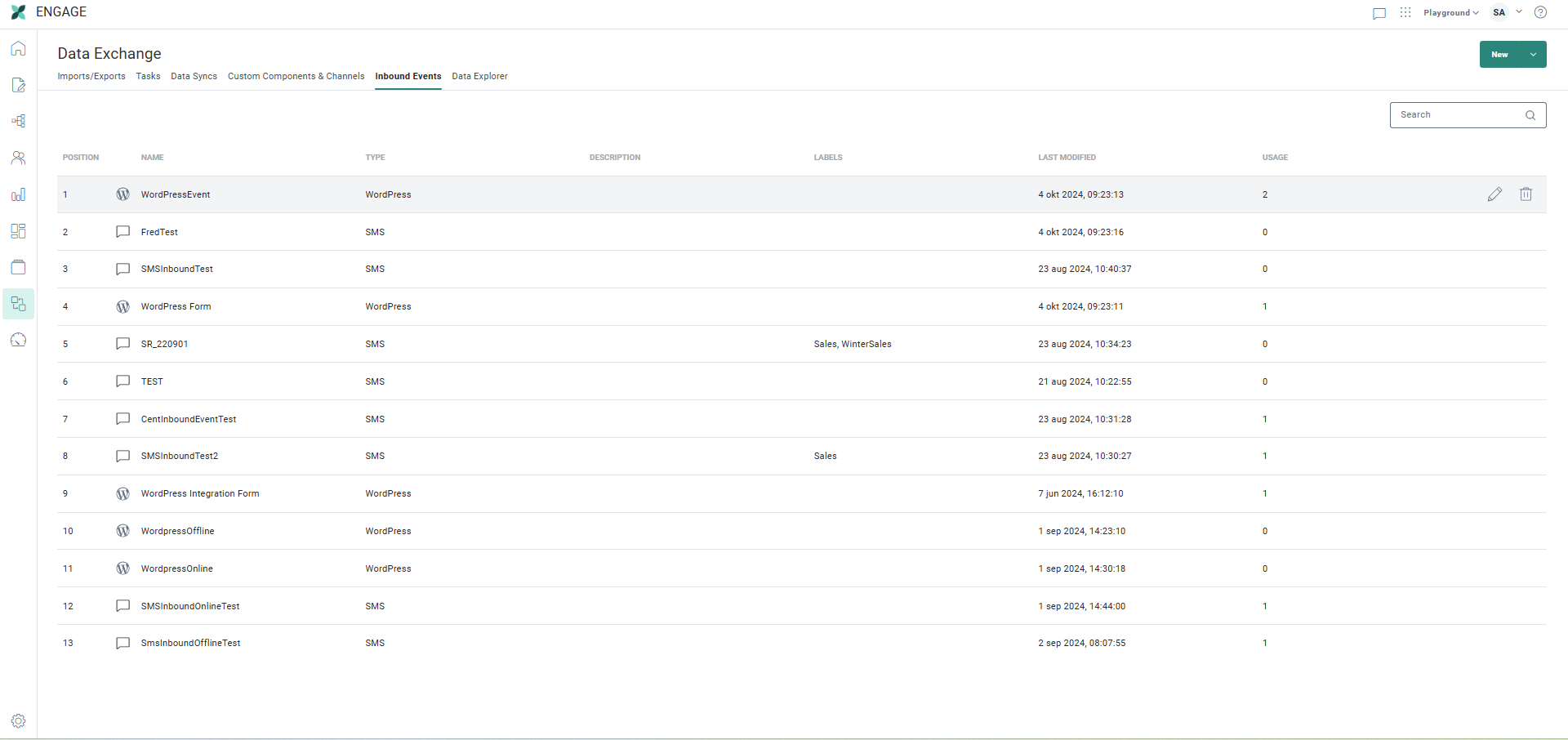Viewport: 1568px width, 740px height.
Task: Open the settings gear in sidebar
Action: point(18,721)
